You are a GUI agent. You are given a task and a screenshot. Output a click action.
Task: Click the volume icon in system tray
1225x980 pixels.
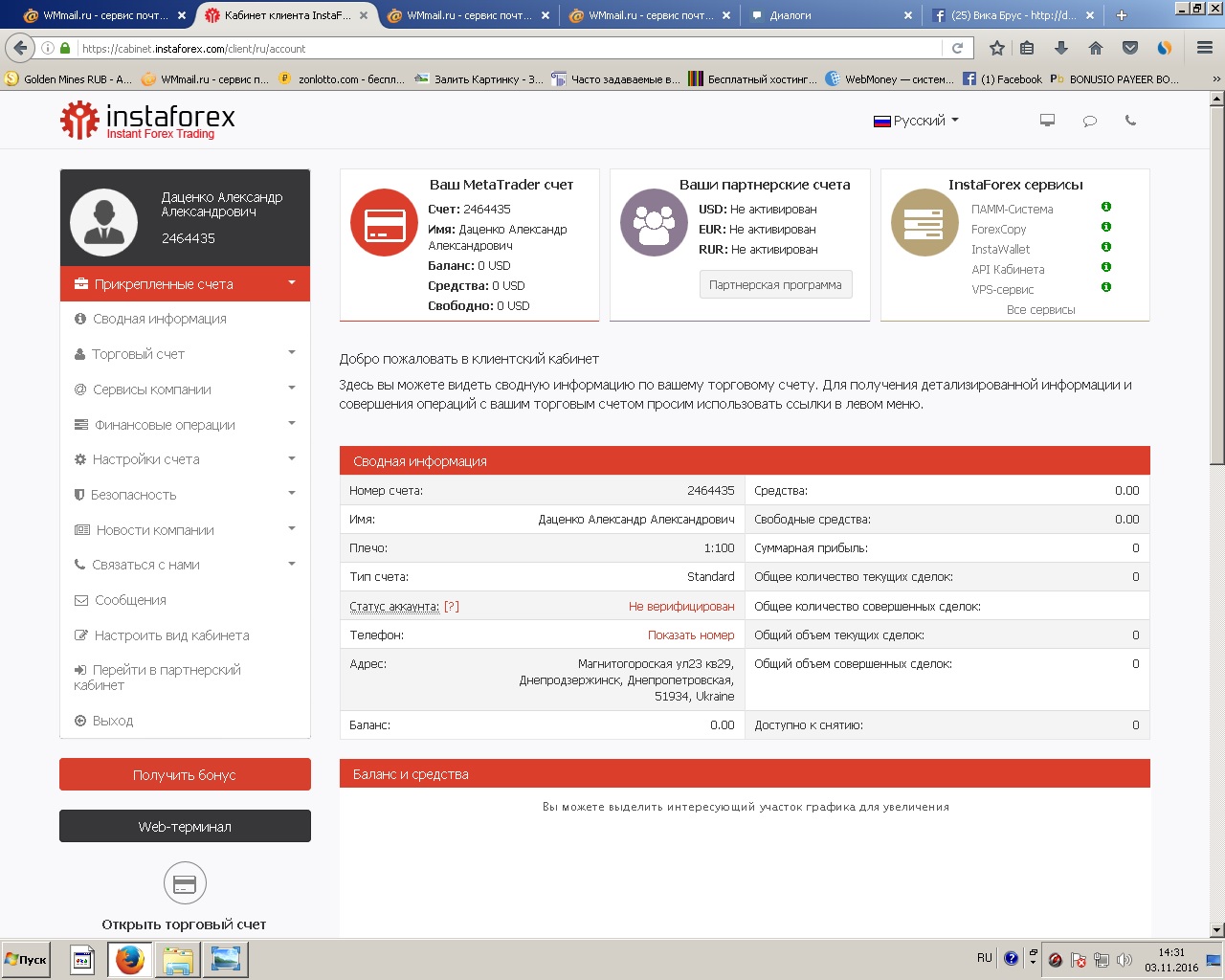tap(1125, 960)
